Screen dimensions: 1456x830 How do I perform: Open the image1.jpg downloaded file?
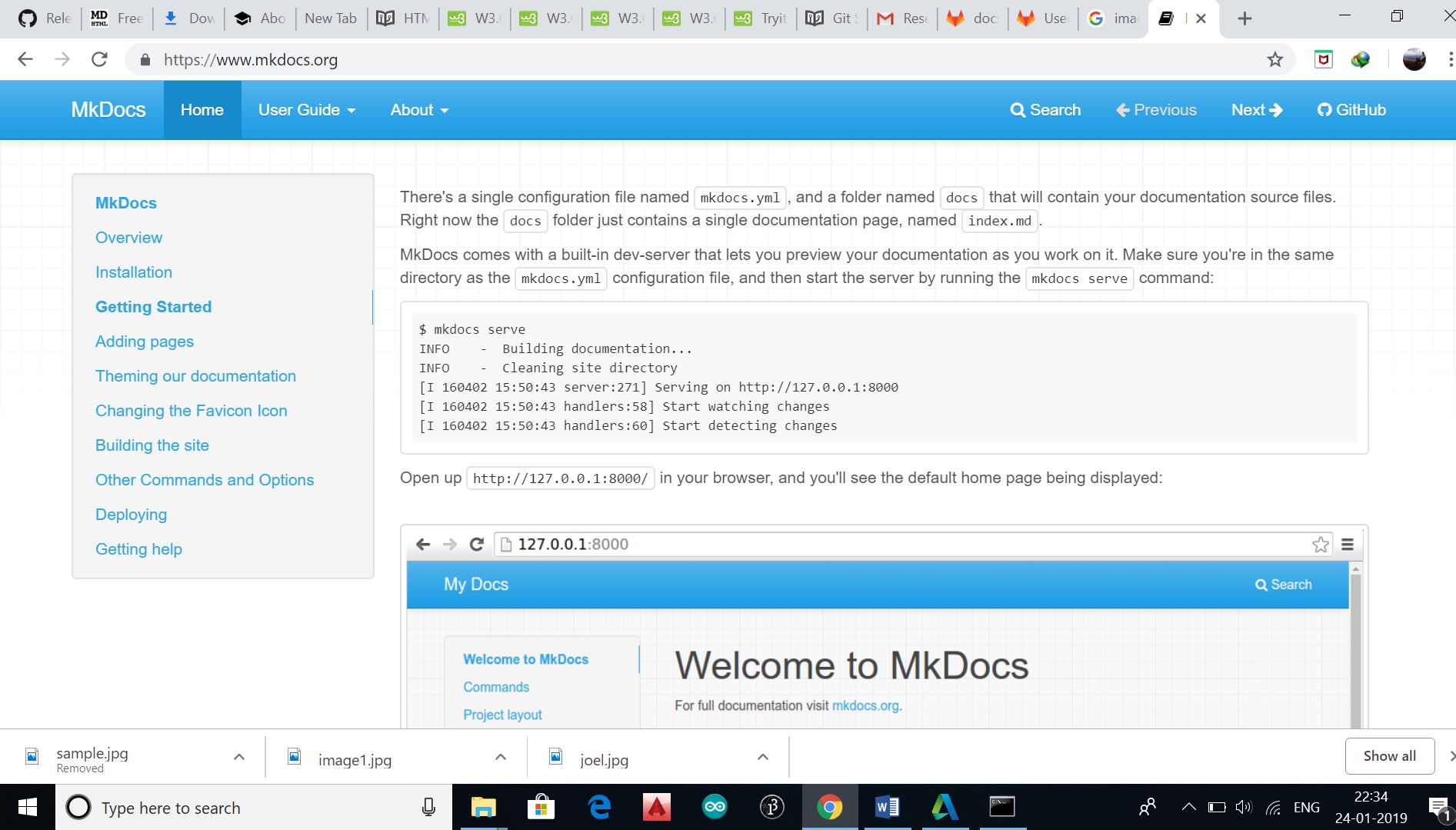355,760
